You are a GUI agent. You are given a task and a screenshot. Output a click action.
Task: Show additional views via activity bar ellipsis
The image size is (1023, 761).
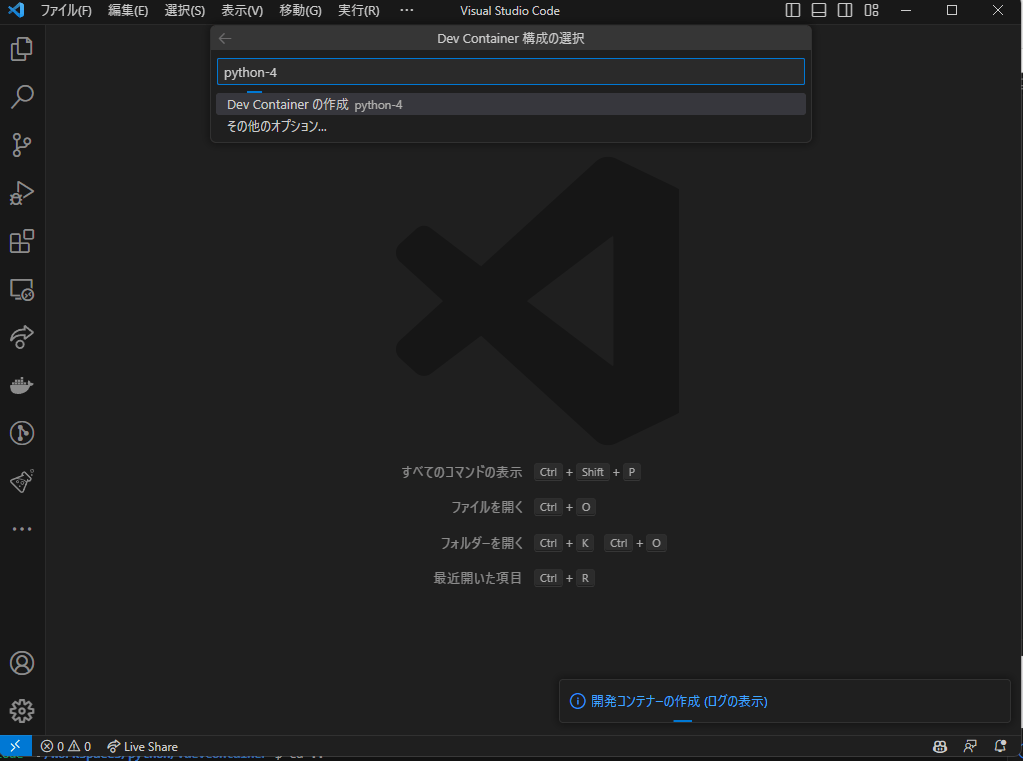[x=22, y=529]
